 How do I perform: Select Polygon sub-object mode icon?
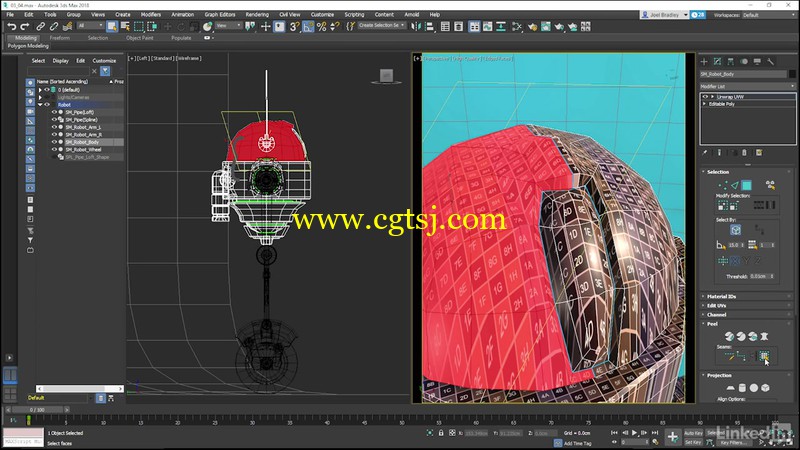[x=746, y=185]
